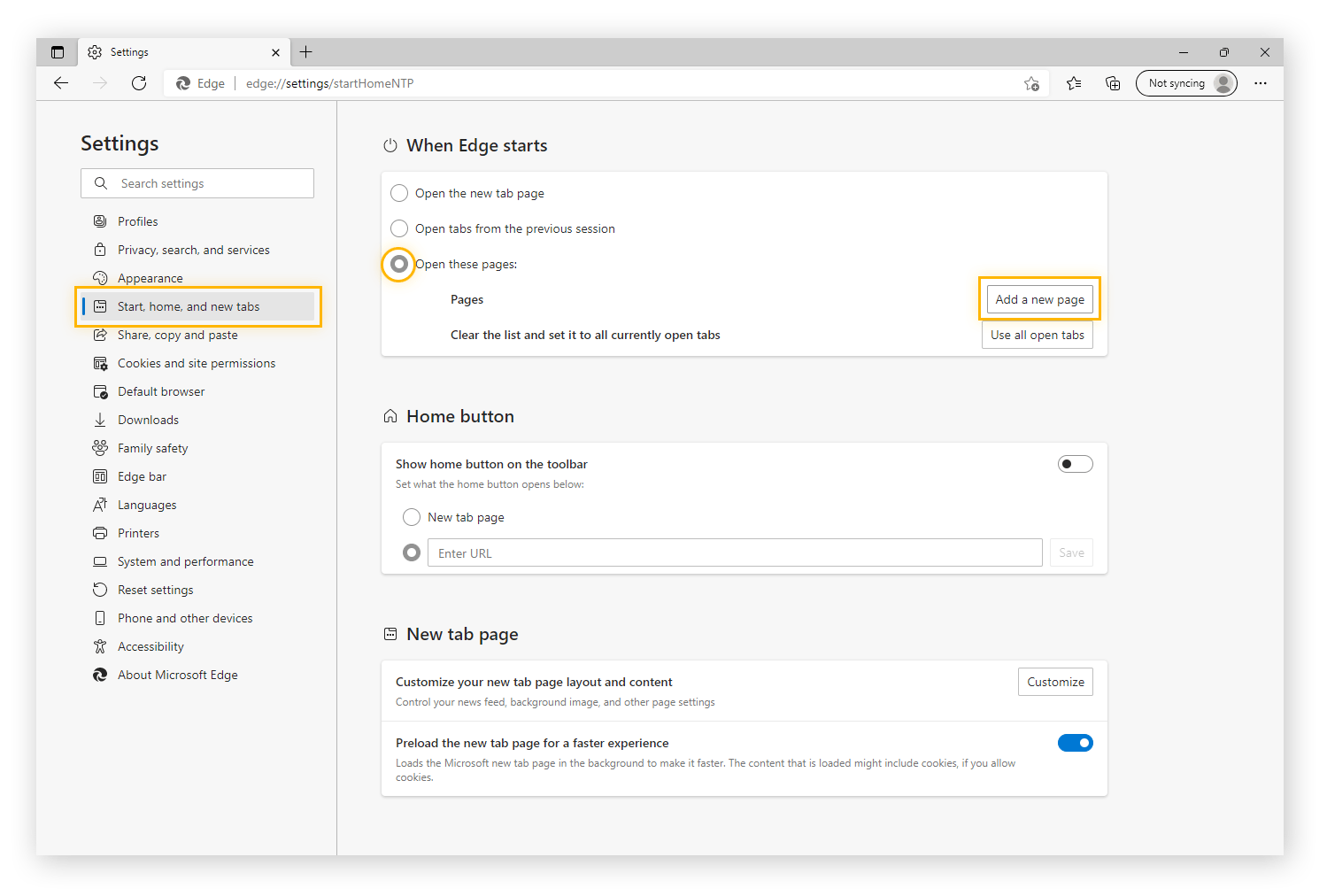Open Collections icon in toolbar
This screenshot has width=1327, height=896.
(x=1113, y=83)
